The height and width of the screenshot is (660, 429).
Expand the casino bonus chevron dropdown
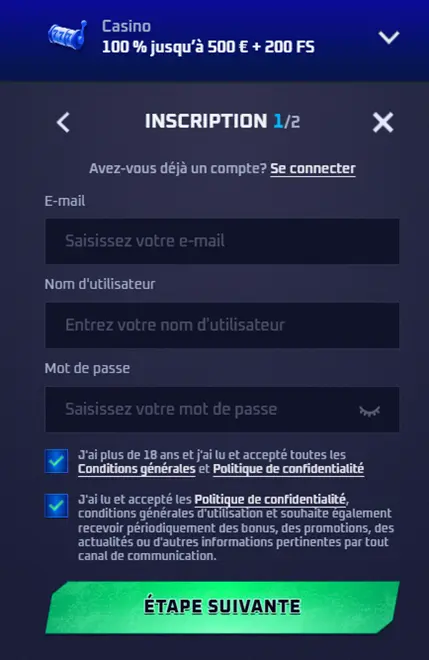click(389, 37)
